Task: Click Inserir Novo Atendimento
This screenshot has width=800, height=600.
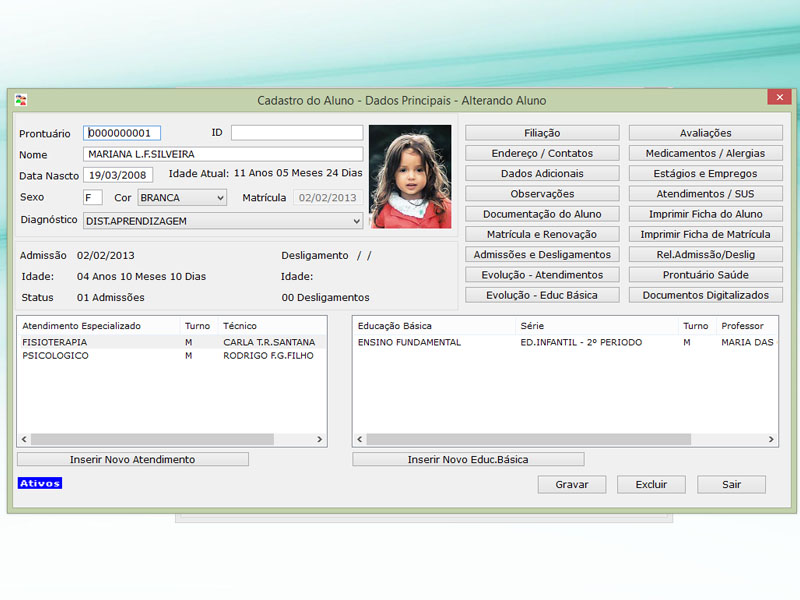Action: tap(132, 459)
